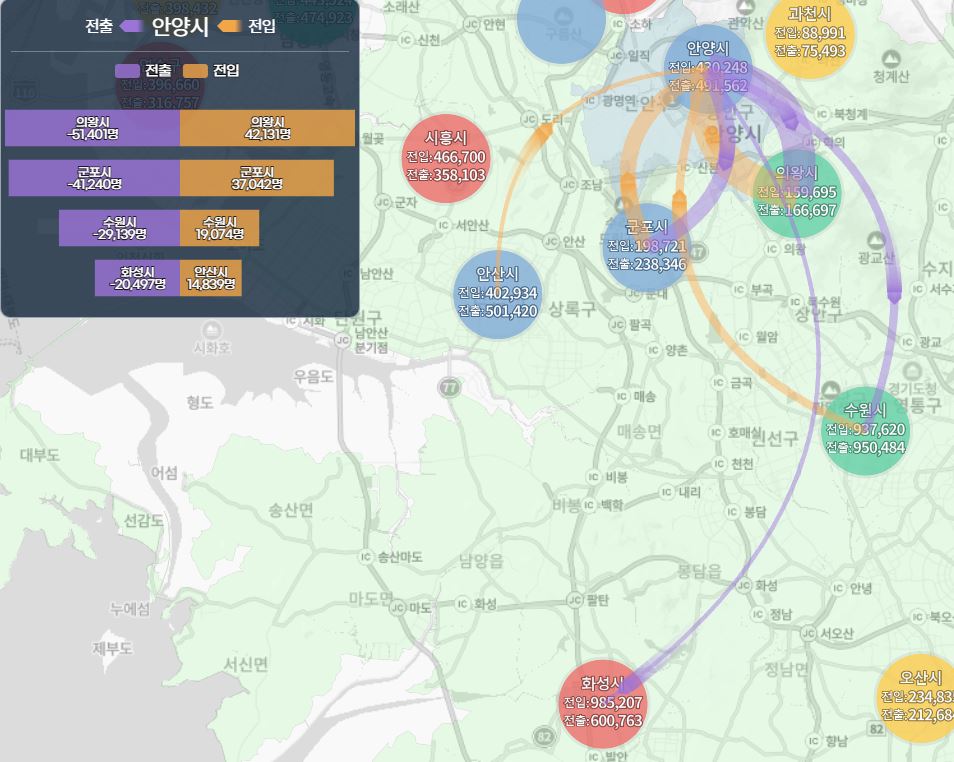Click the route 77 highway shield
954x762 pixels.
(x=450, y=387)
